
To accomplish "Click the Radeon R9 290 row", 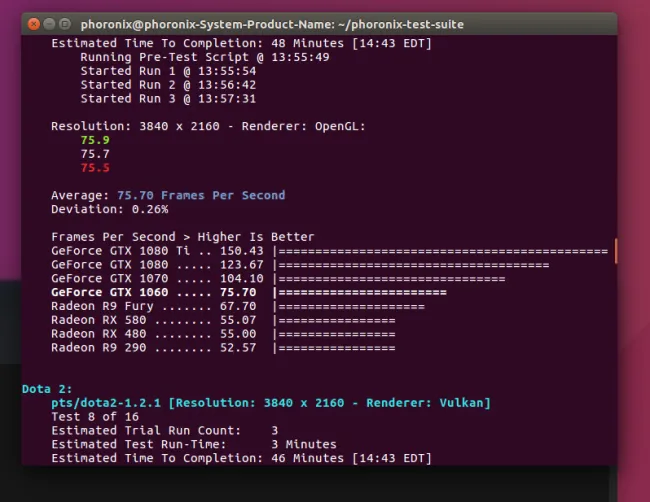I will pyautogui.click(x=223, y=348).
